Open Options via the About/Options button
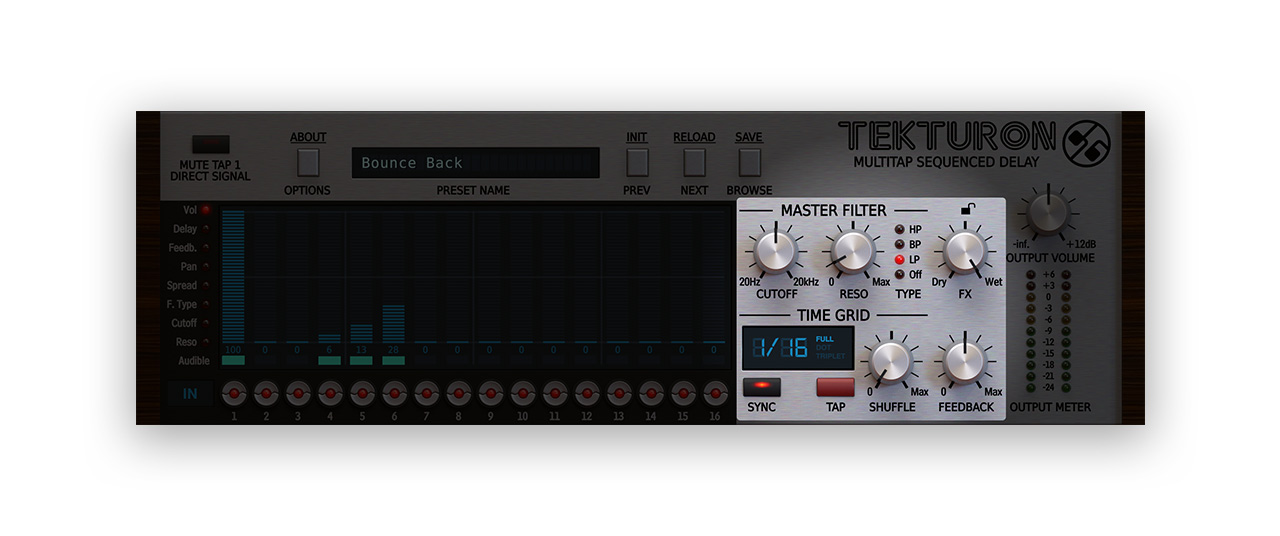 [x=308, y=162]
